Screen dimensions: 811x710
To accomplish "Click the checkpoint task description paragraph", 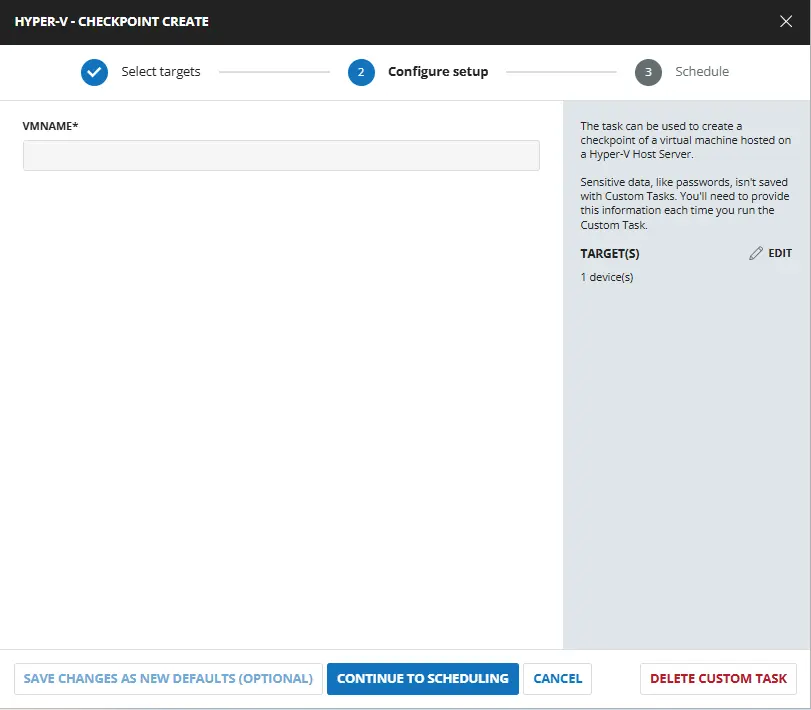I will 685,140.
